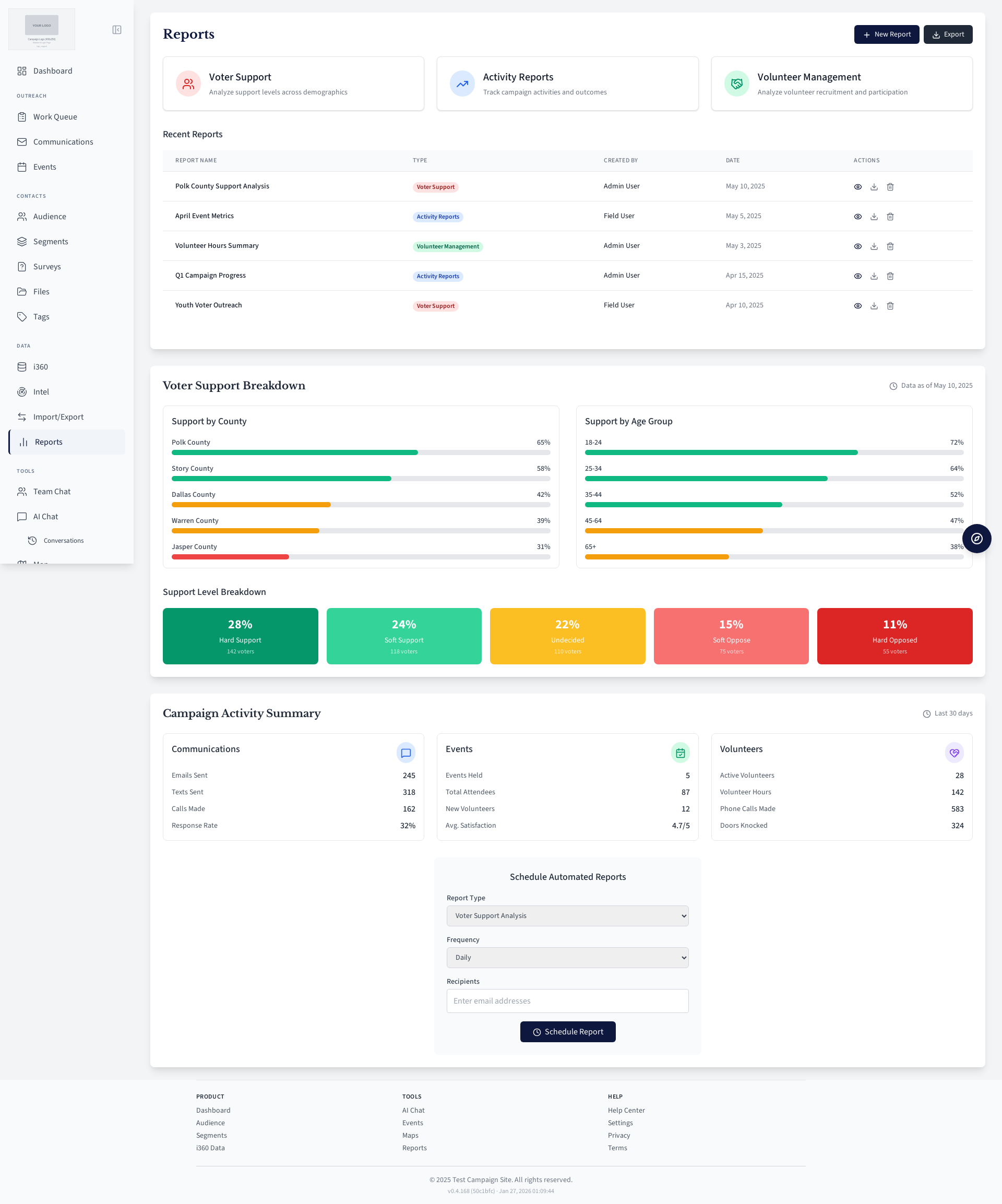Go to Import/Export in the sidebar

(x=58, y=417)
